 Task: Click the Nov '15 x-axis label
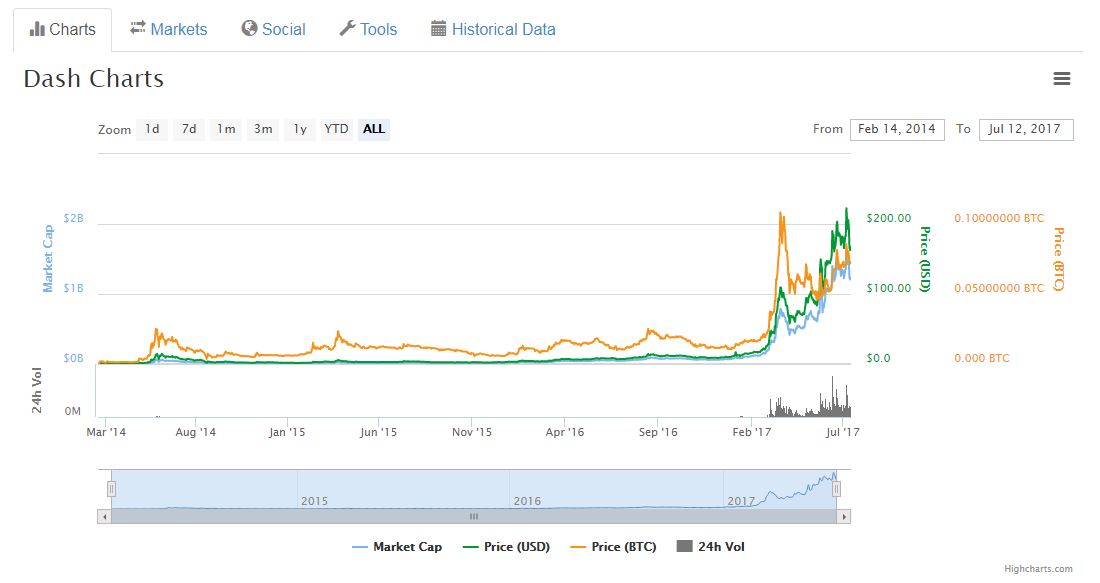tap(472, 432)
